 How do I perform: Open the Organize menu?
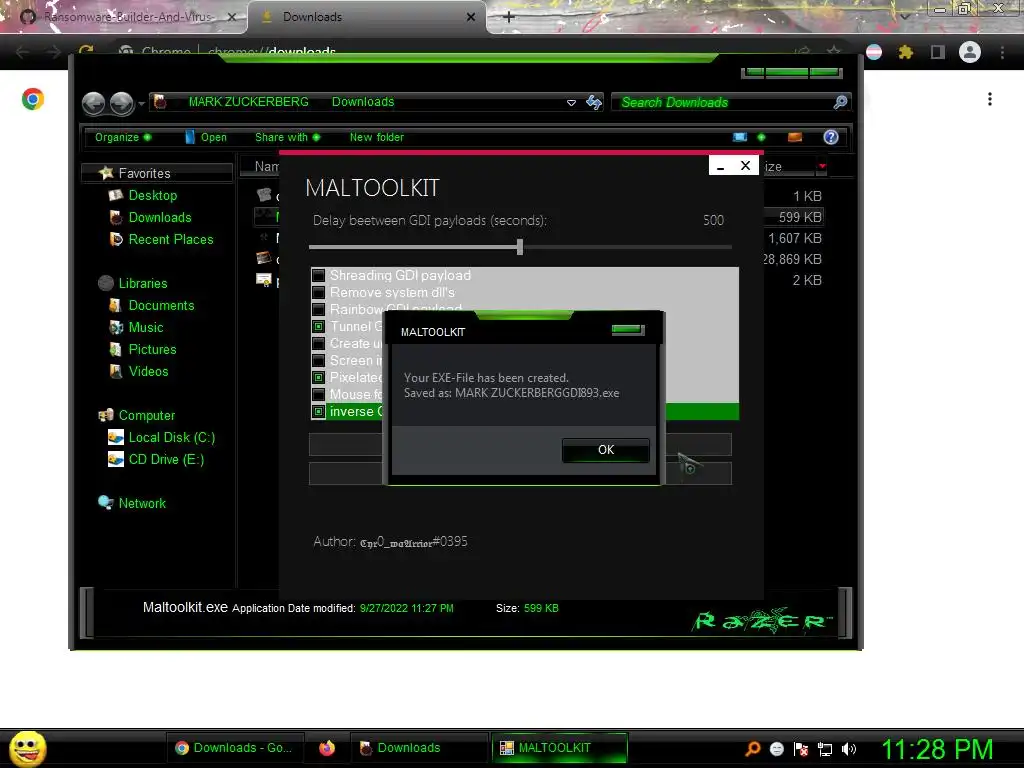click(x=123, y=137)
